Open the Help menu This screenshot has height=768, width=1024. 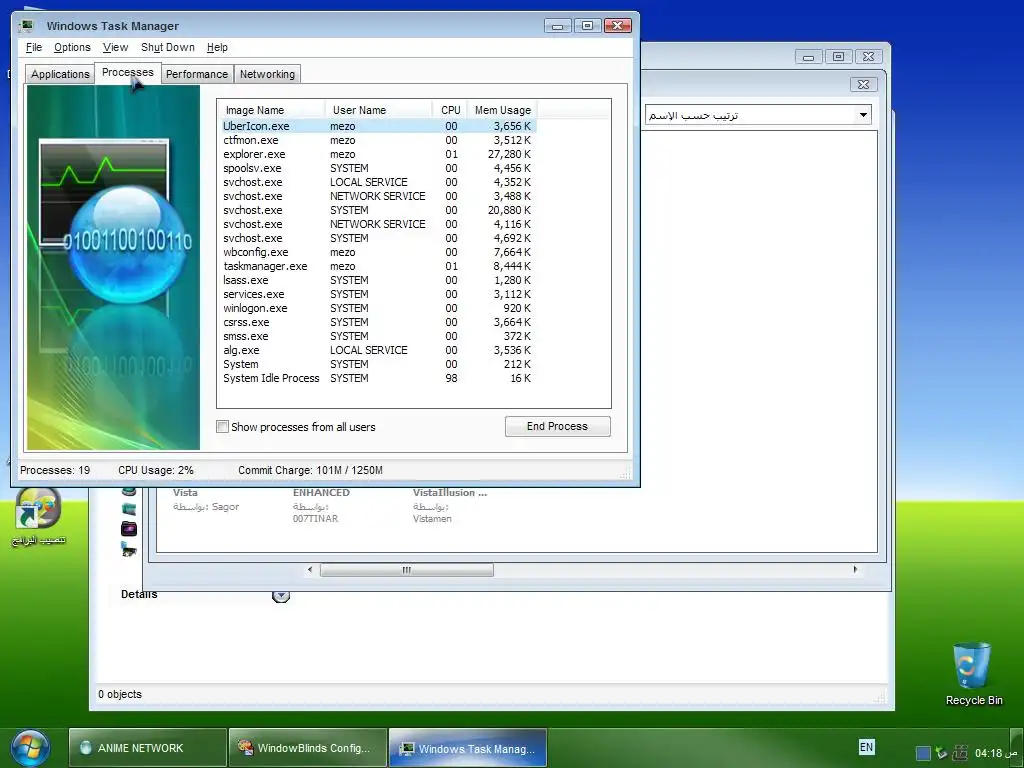[x=217, y=47]
